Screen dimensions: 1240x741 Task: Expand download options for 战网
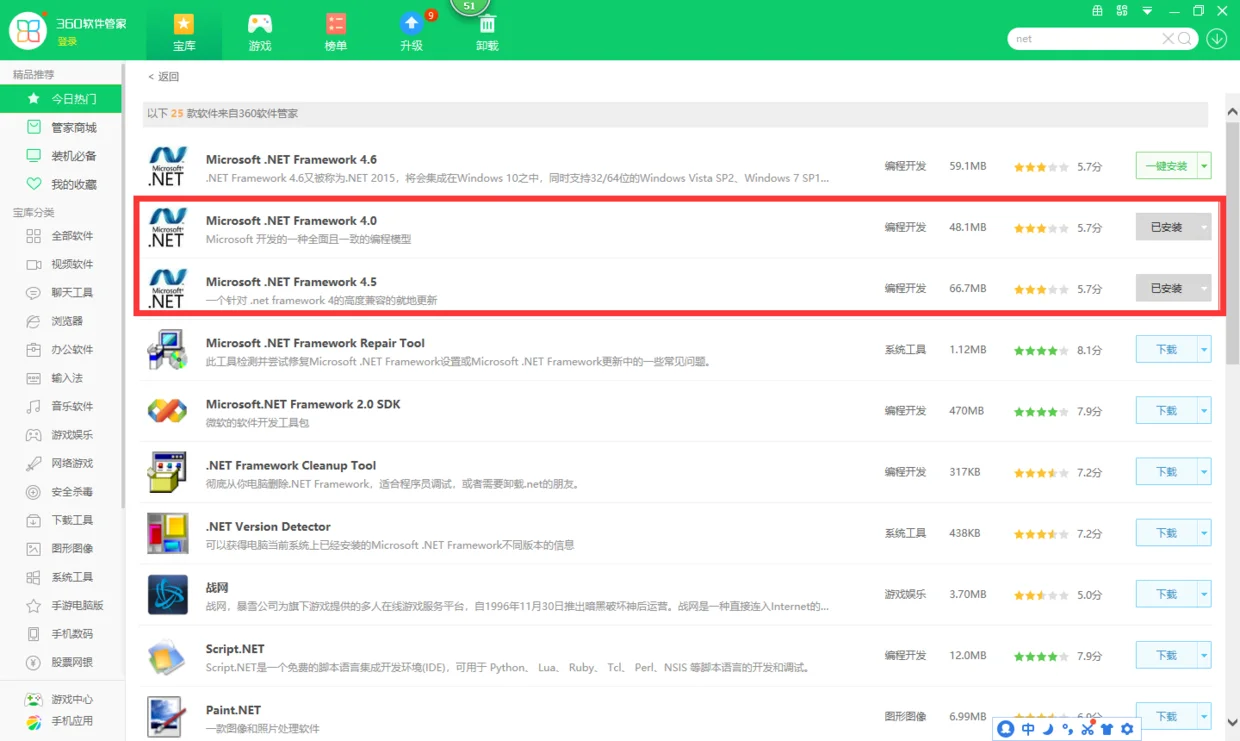(x=1205, y=594)
